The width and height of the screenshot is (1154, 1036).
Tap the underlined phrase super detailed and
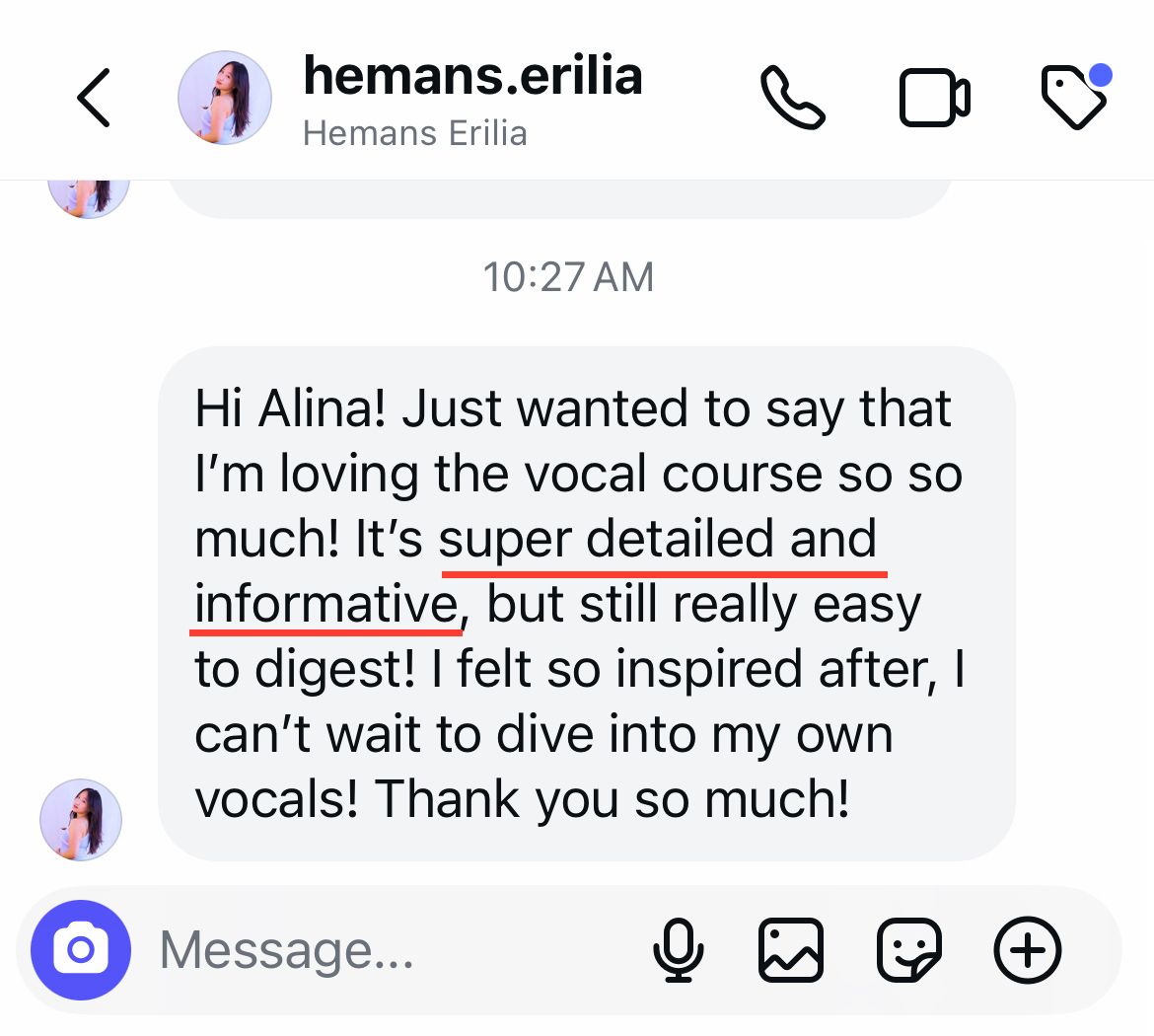657,539
